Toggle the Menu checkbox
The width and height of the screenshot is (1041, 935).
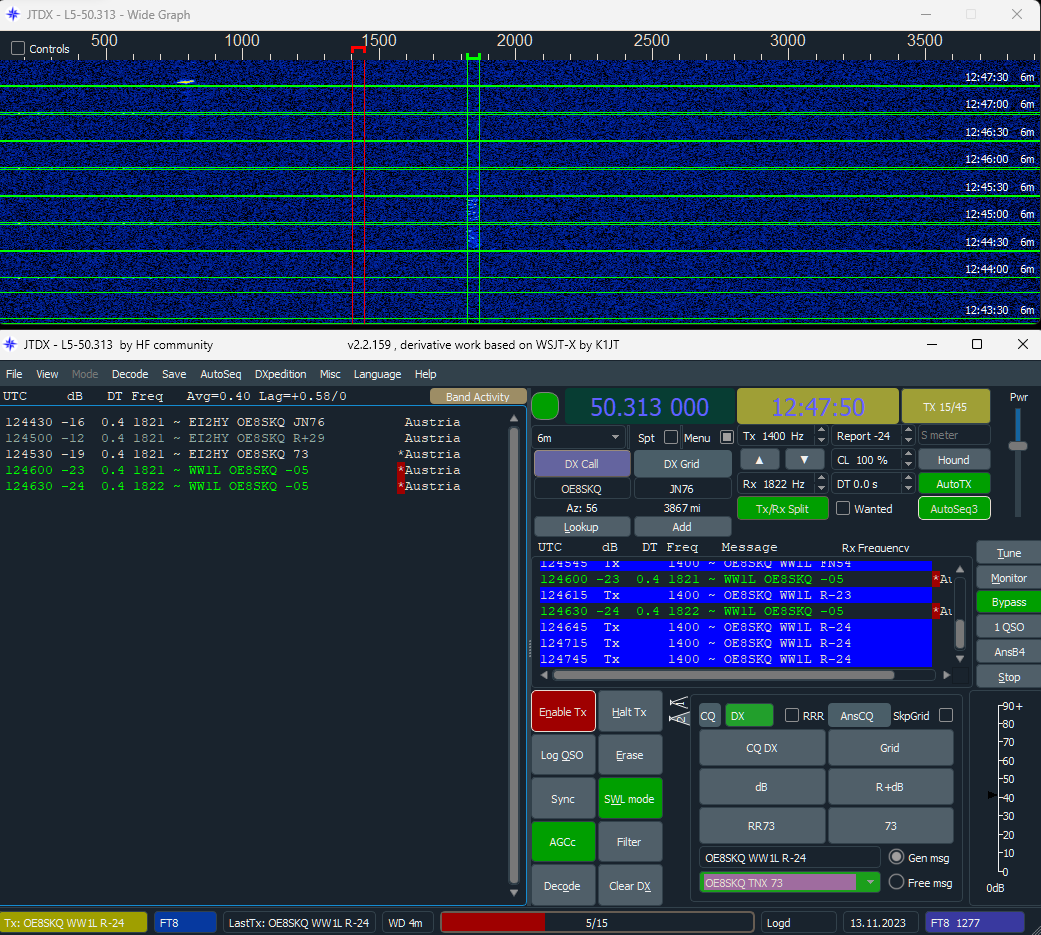pyautogui.click(x=726, y=438)
